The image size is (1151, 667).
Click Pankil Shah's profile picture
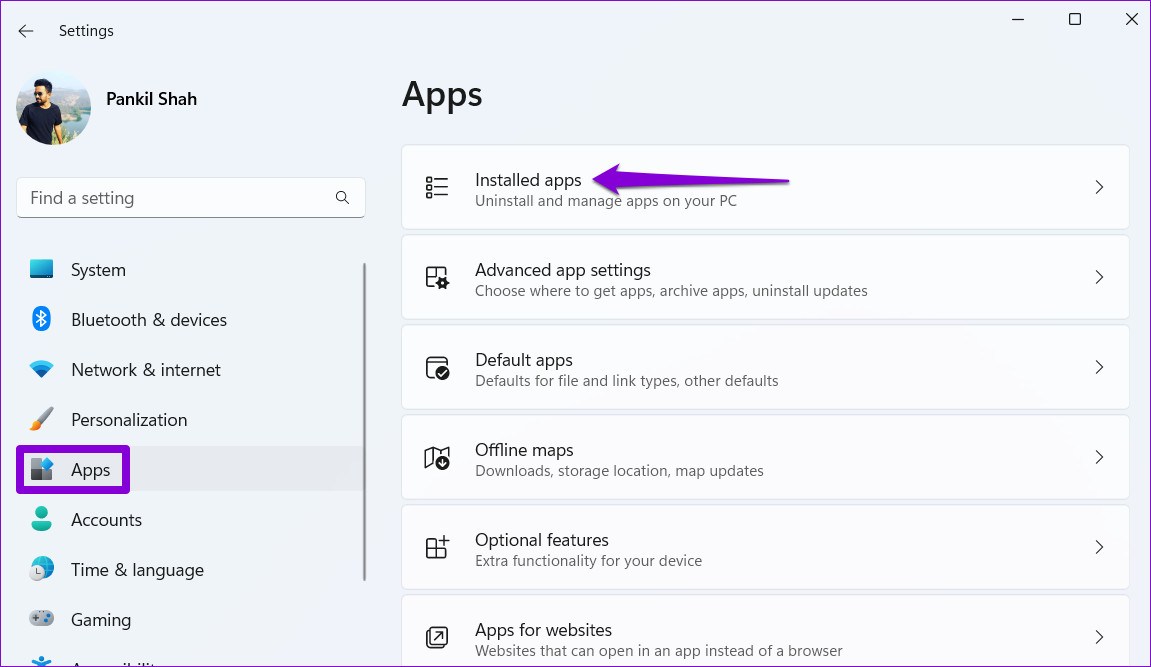(x=53, y=110)
